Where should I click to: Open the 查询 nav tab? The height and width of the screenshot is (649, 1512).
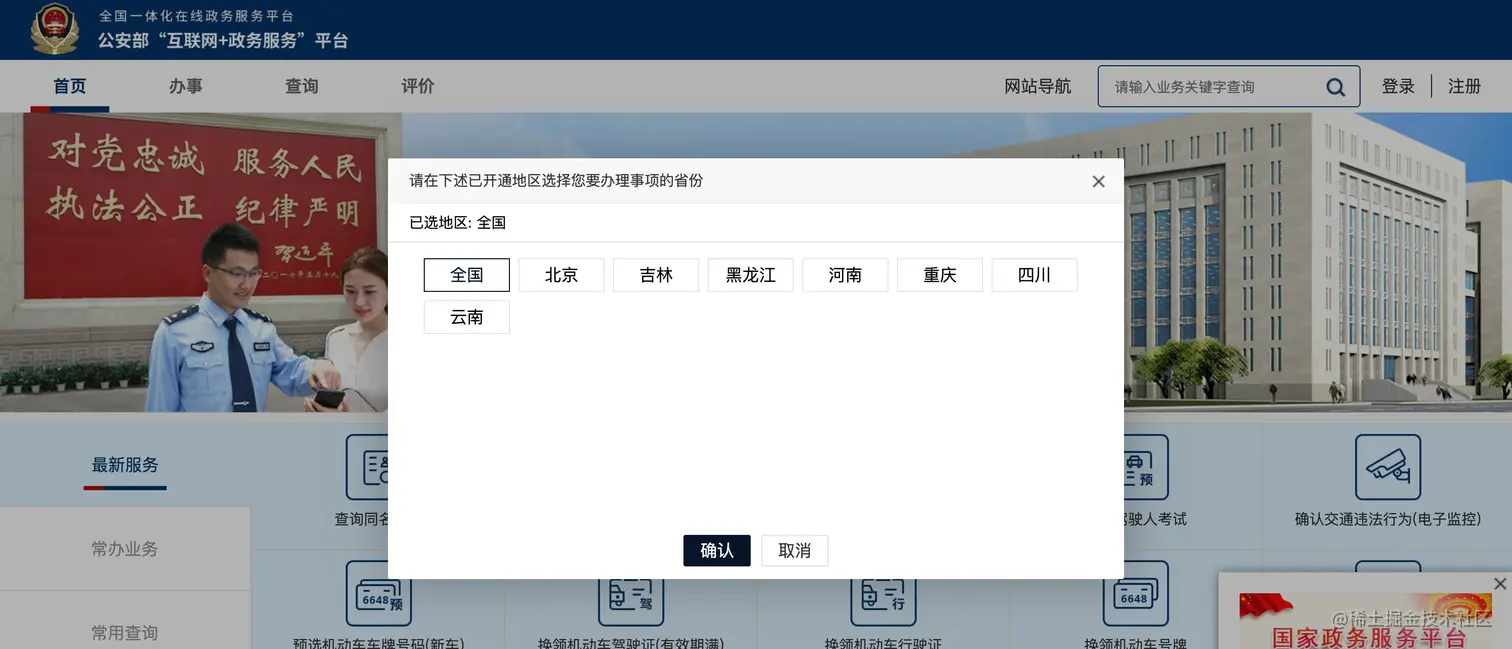click(302, 86)
